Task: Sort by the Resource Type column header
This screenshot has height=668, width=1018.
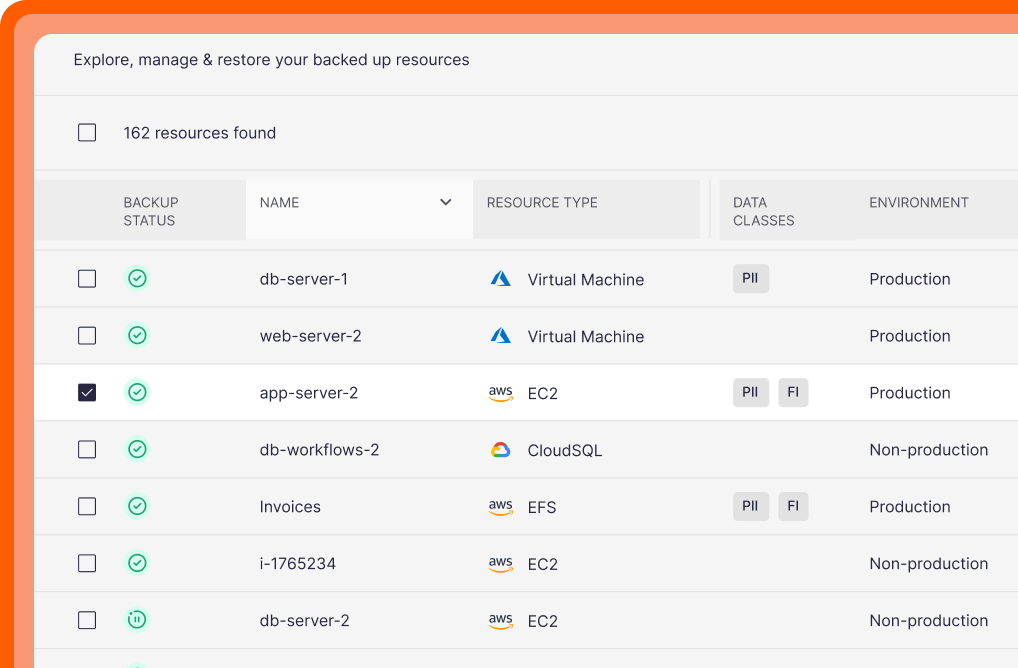Action: click(542, 202)
